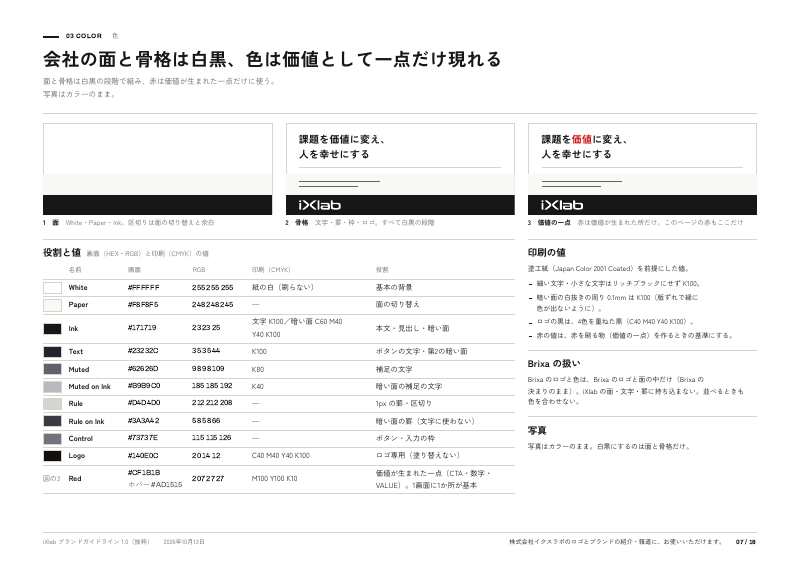Click caption 3 価値の一点 under third example
The height and width of the screenshot is (566, 800).
[x=635, y=223]
